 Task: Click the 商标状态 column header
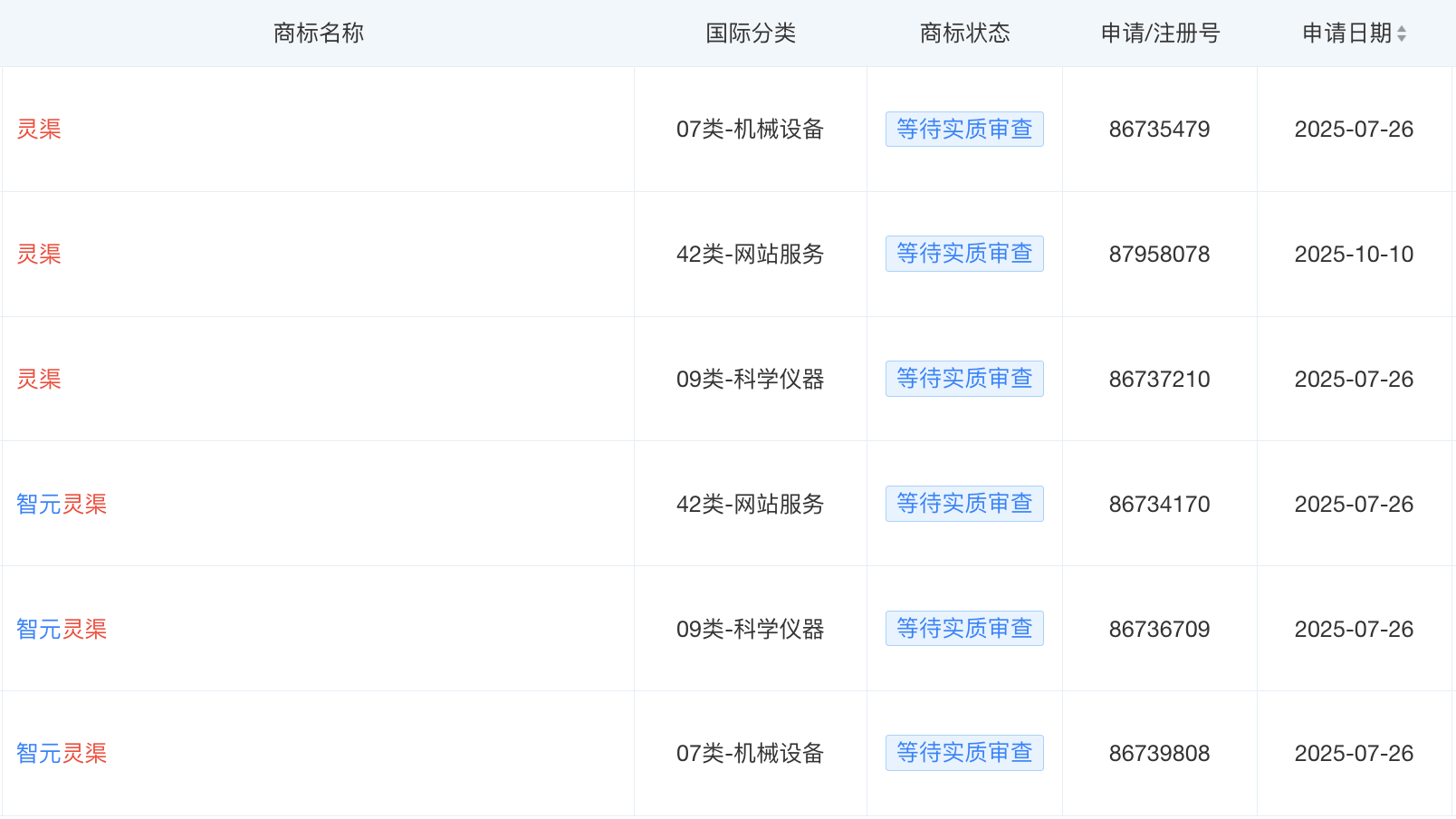point(964,34)
